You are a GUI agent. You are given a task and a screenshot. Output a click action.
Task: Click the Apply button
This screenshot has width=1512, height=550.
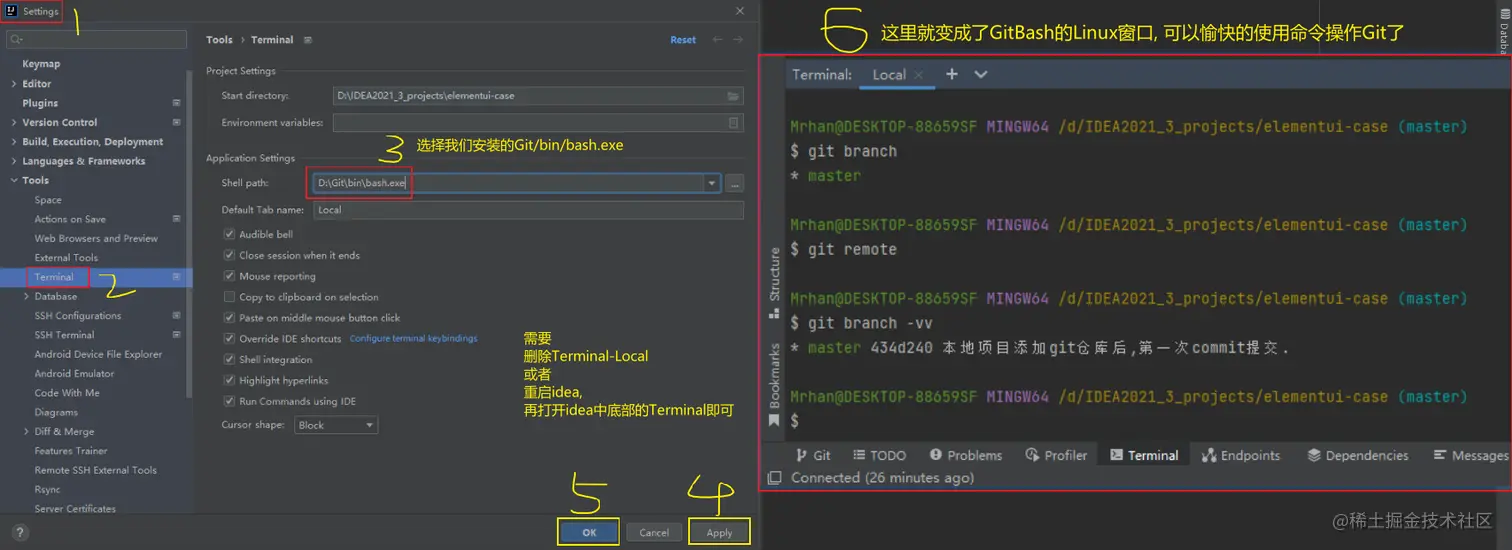[719, 533]
